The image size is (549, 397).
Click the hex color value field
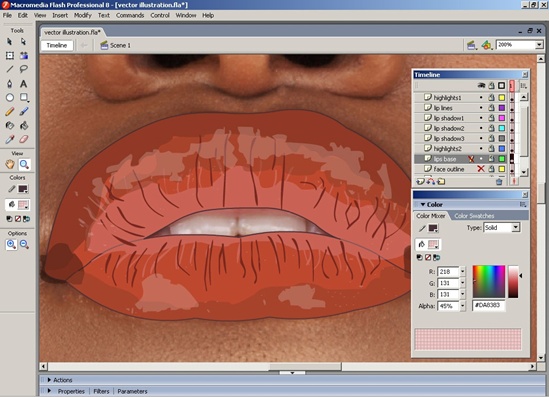click(x=488, y=305)
